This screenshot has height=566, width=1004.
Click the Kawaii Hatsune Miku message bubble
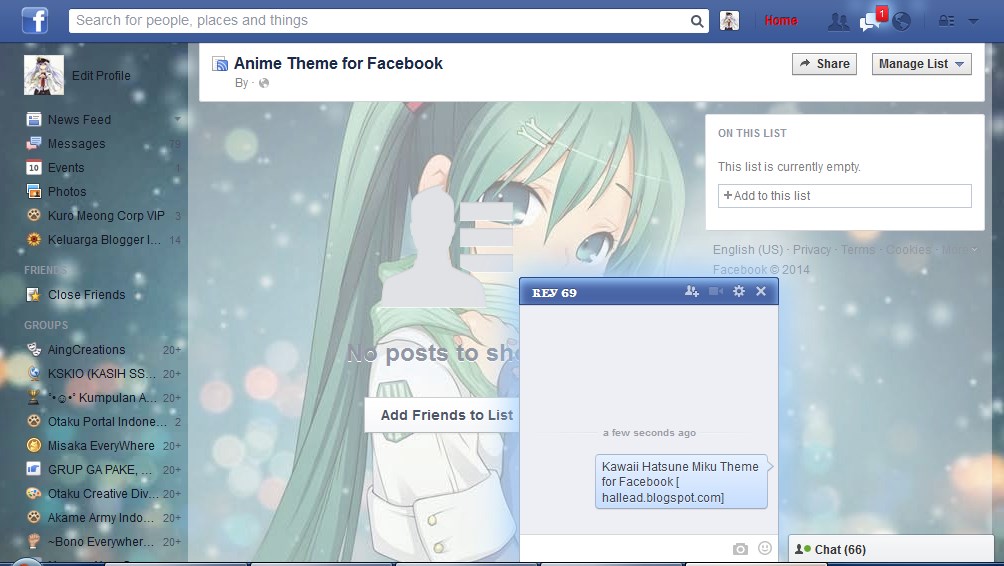pos(681,482)
